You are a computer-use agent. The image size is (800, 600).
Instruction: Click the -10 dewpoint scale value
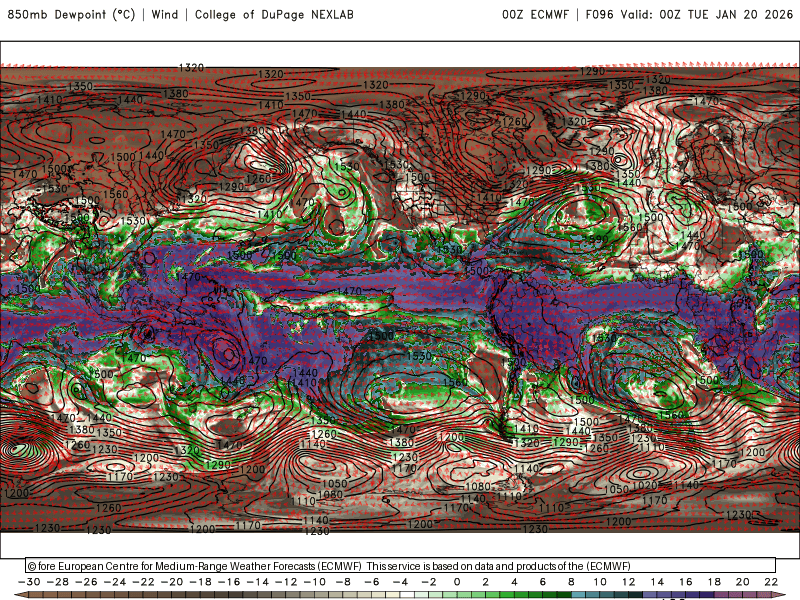315,582
